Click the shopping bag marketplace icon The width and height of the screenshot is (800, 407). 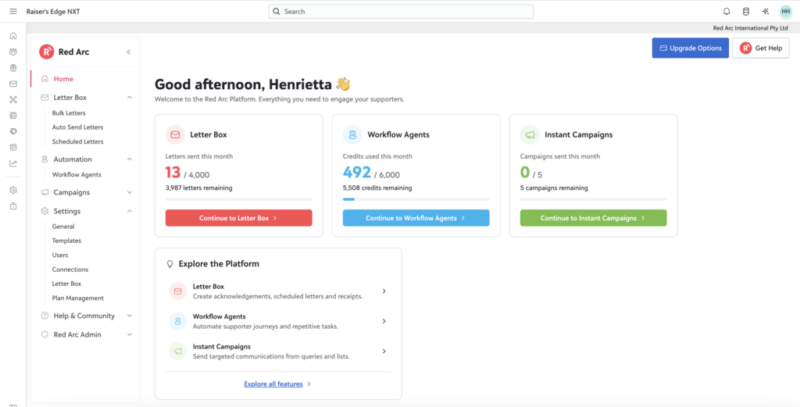point(13,206)
